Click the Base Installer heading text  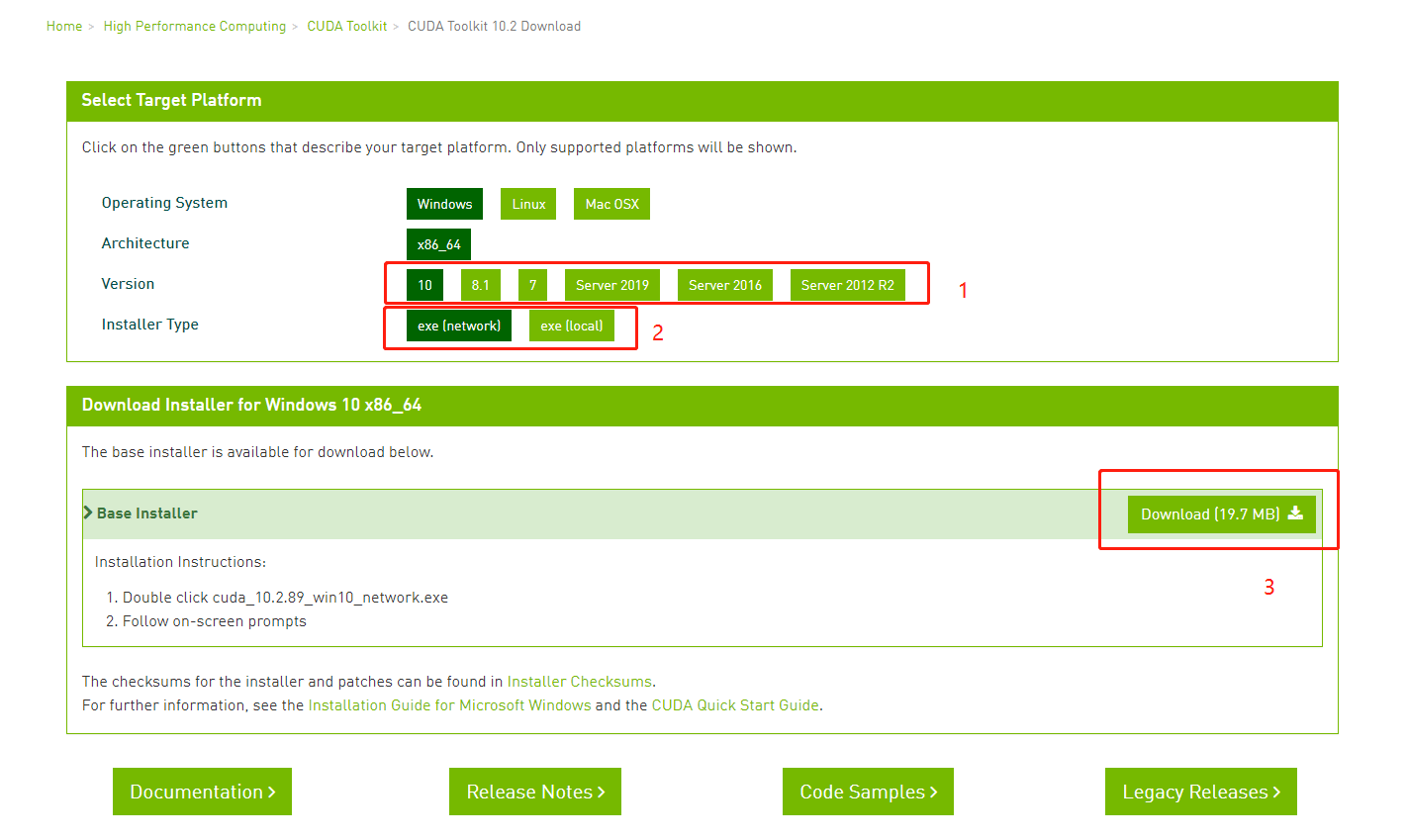point(147,513)
